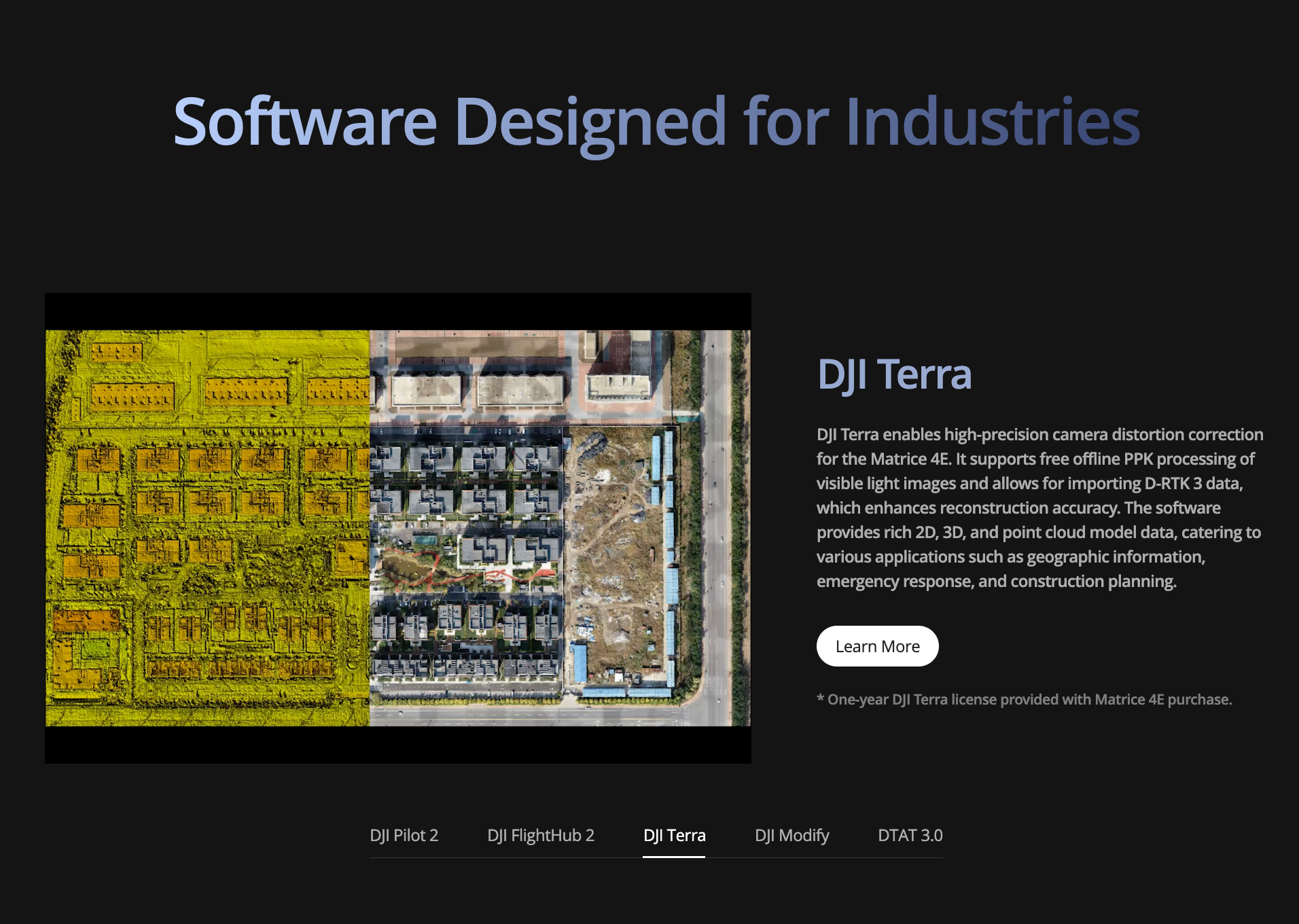Screen dimensions: 1299x924
Task: Switch to the DJI FlightHub 2 tab
Action: [x=541, y=835]
